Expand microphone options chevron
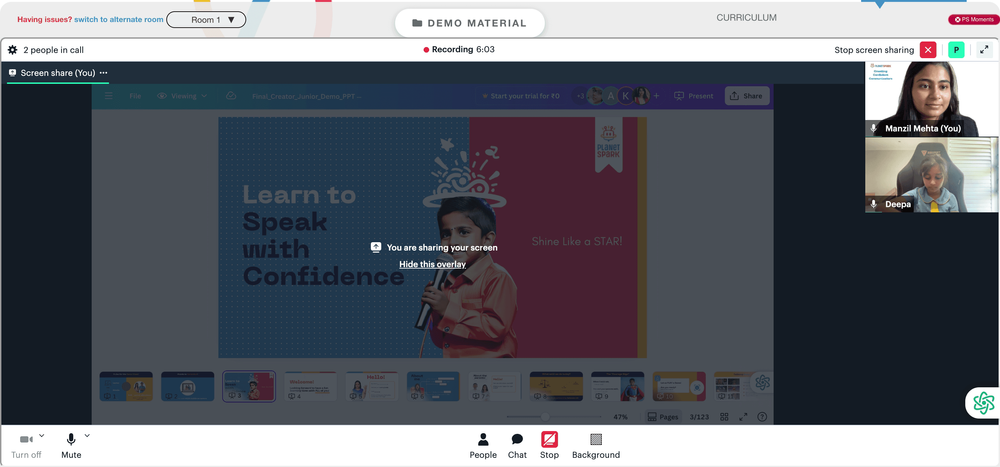The width and height of the screenshot is (1000, 467). coord(87,436)
